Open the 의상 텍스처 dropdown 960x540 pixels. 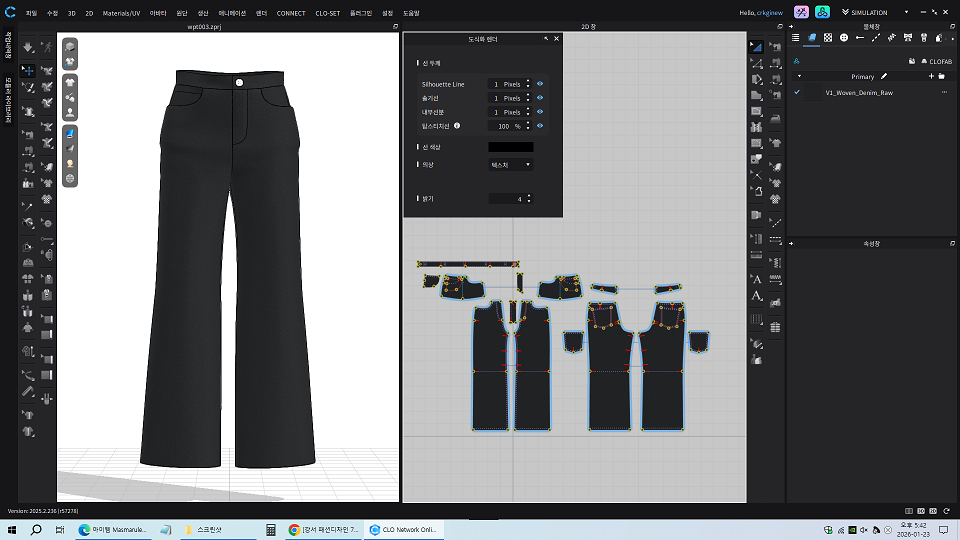510,165
